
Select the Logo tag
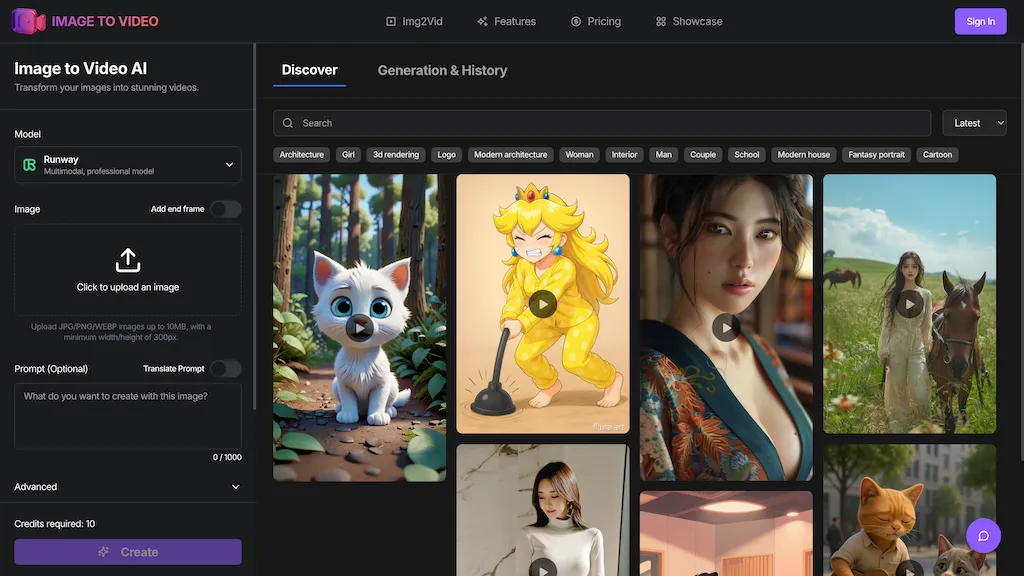pyautogui.click(x=447, y=155)
